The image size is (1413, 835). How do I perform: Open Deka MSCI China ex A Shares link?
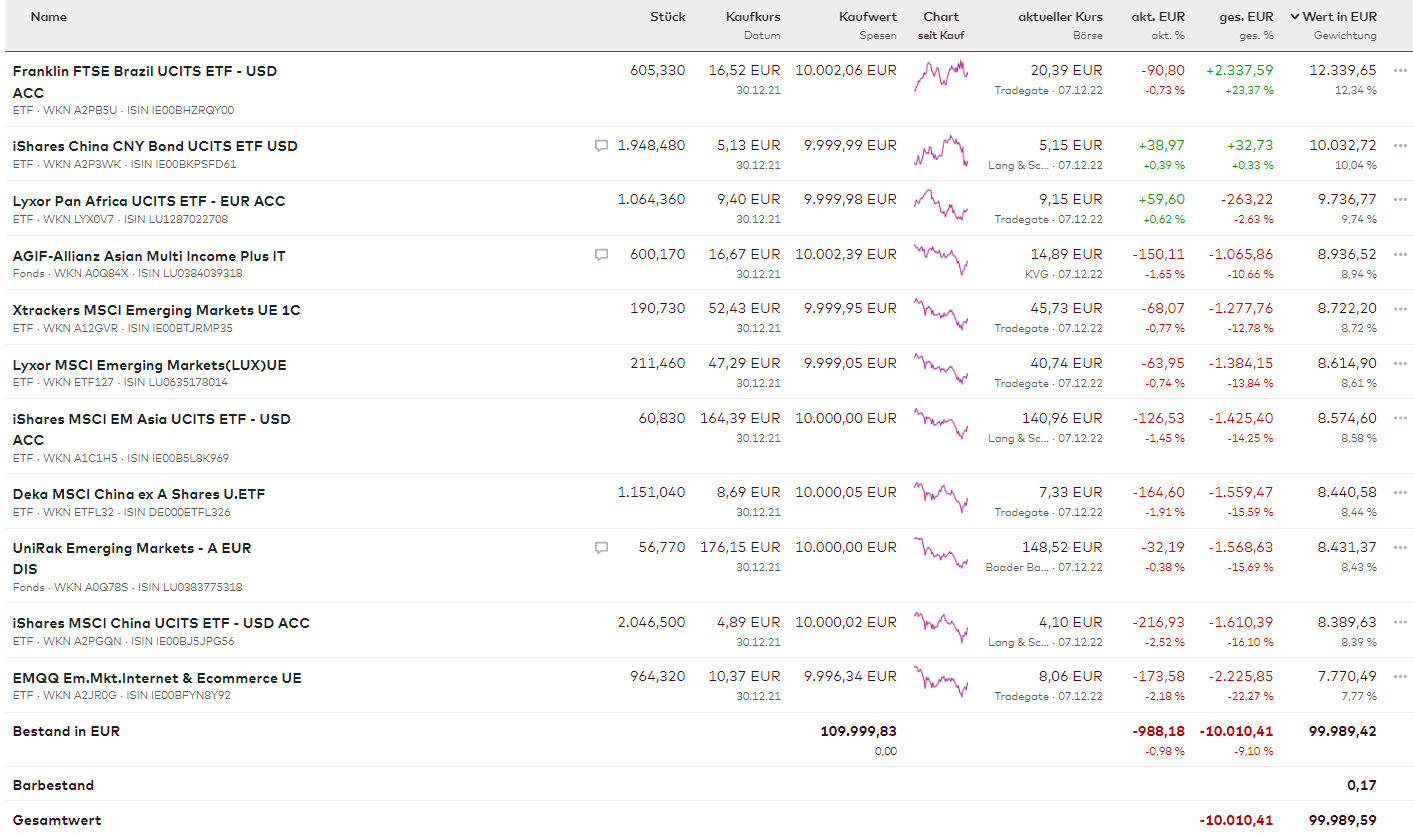(139, 494)
